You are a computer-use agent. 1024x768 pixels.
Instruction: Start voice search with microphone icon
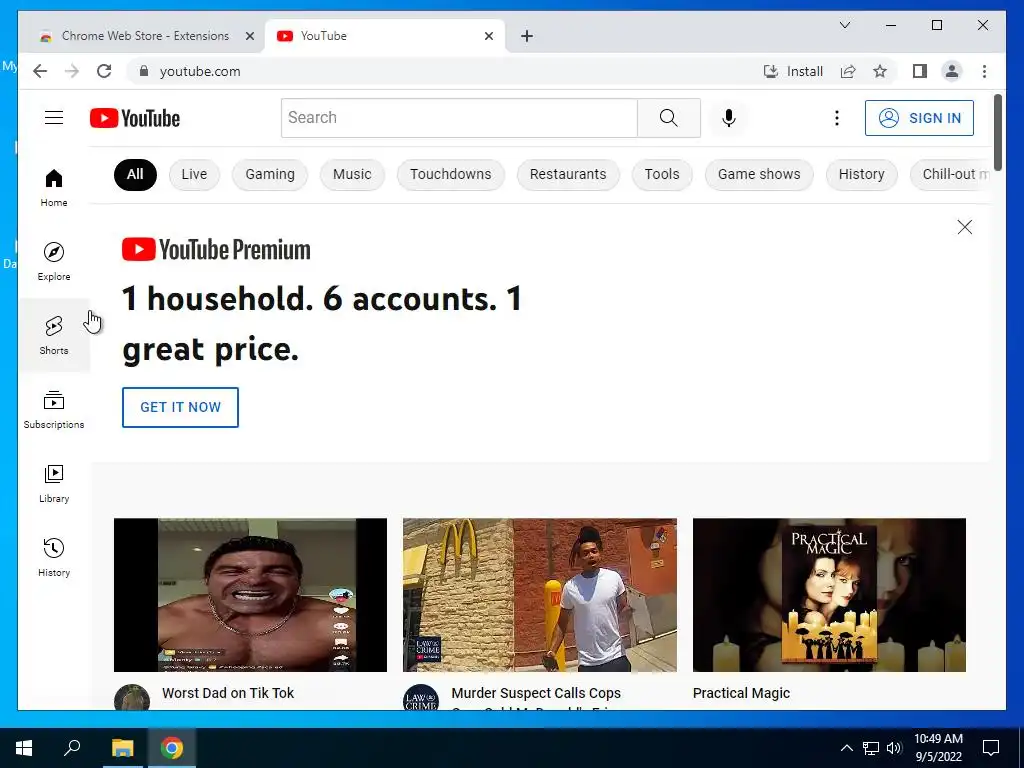pyautogui.click(x=729, y=118)
